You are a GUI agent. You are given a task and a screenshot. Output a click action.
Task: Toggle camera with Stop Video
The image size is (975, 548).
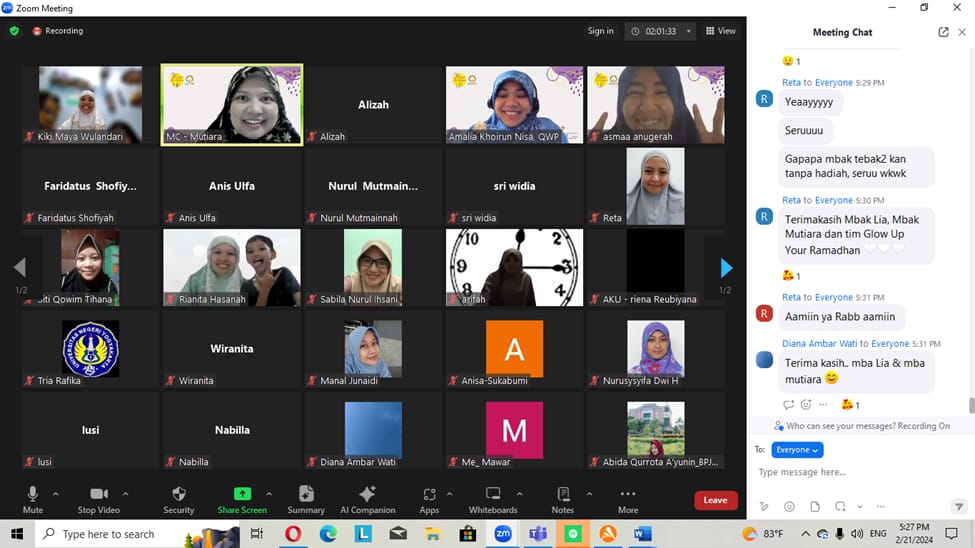click(x=99, y=499)
